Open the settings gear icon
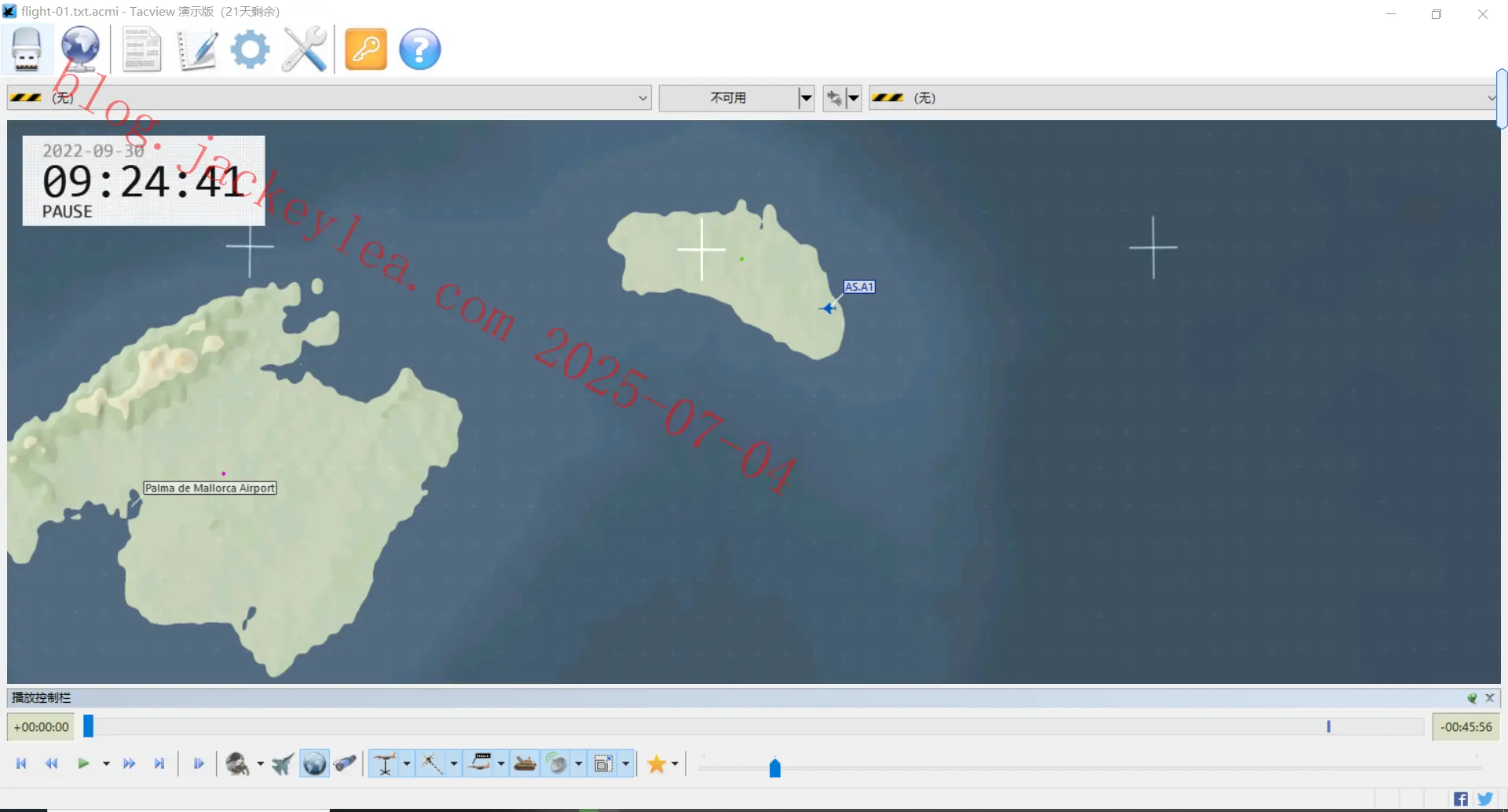The image size is (1508, 812). pyautogui.click(x=250, y=49)
